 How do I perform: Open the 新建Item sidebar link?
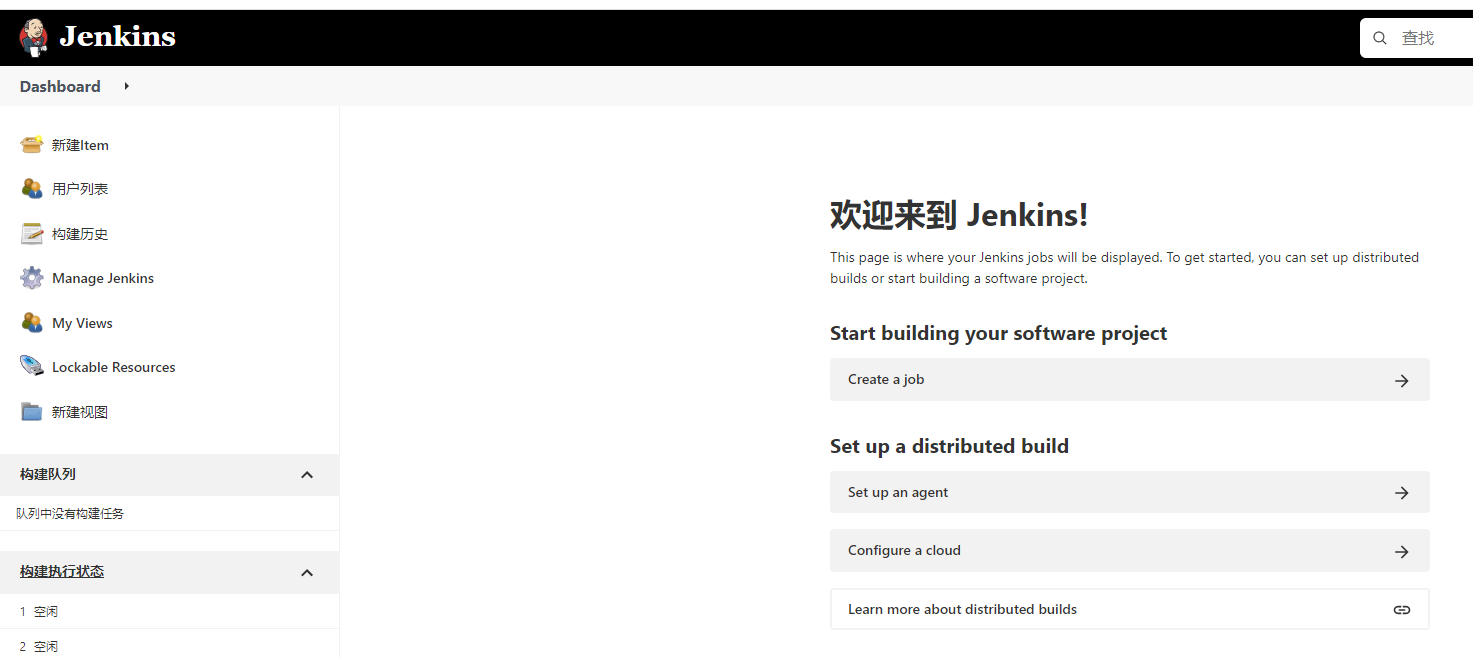[80, 145]
